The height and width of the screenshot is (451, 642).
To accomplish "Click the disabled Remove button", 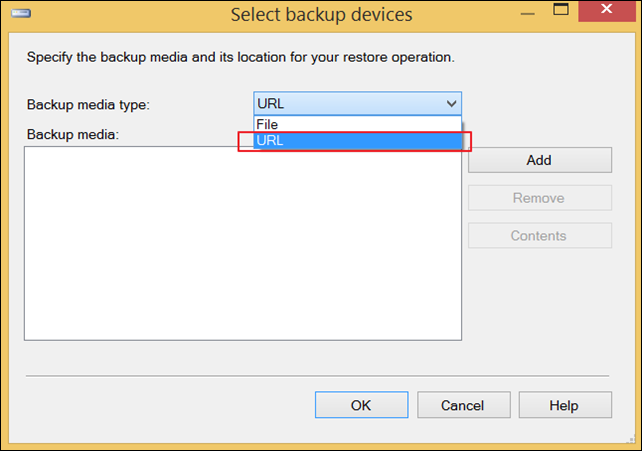I will coord(540,198).
